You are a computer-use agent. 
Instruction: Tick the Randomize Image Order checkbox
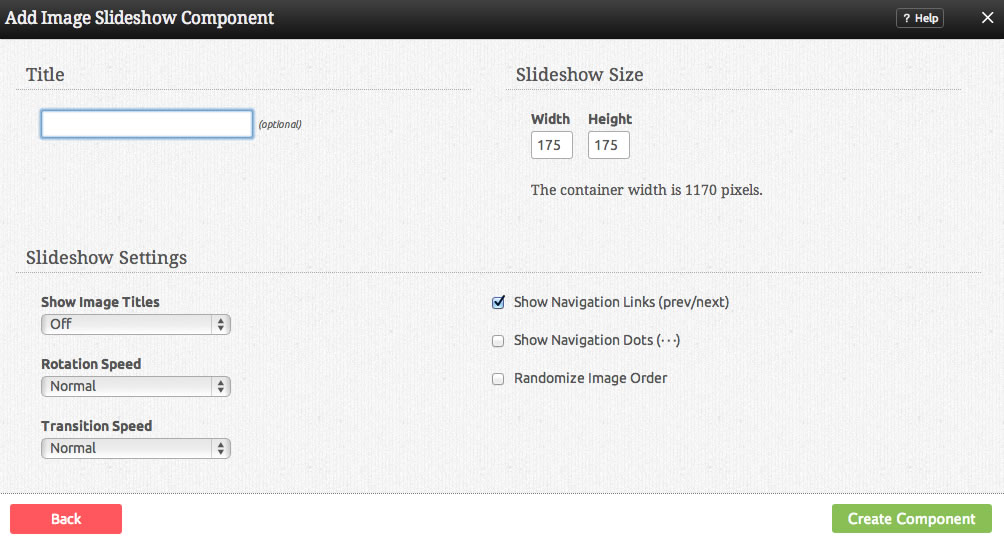click(498, 379)
